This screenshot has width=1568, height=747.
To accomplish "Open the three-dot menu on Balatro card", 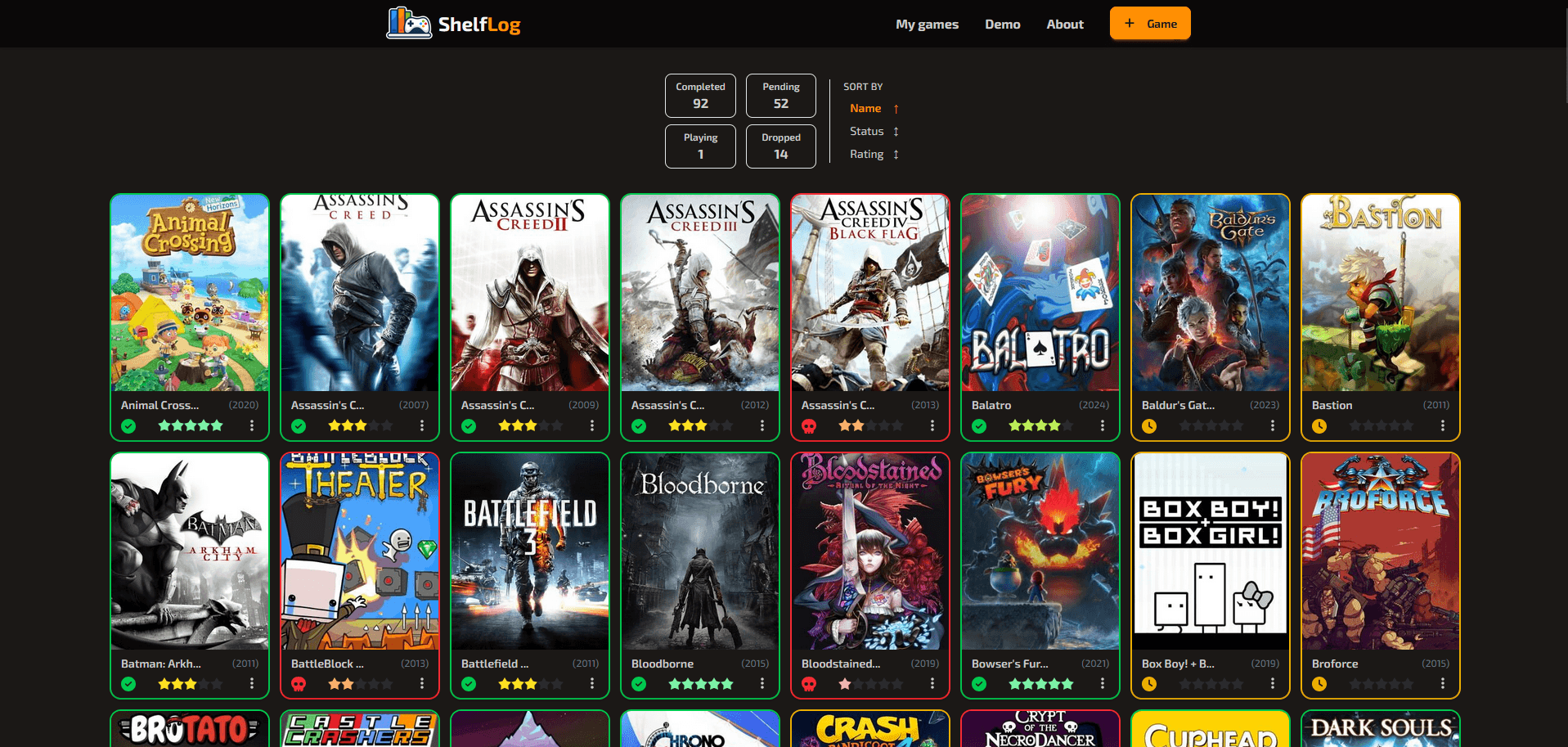I will pos(1102,425).
